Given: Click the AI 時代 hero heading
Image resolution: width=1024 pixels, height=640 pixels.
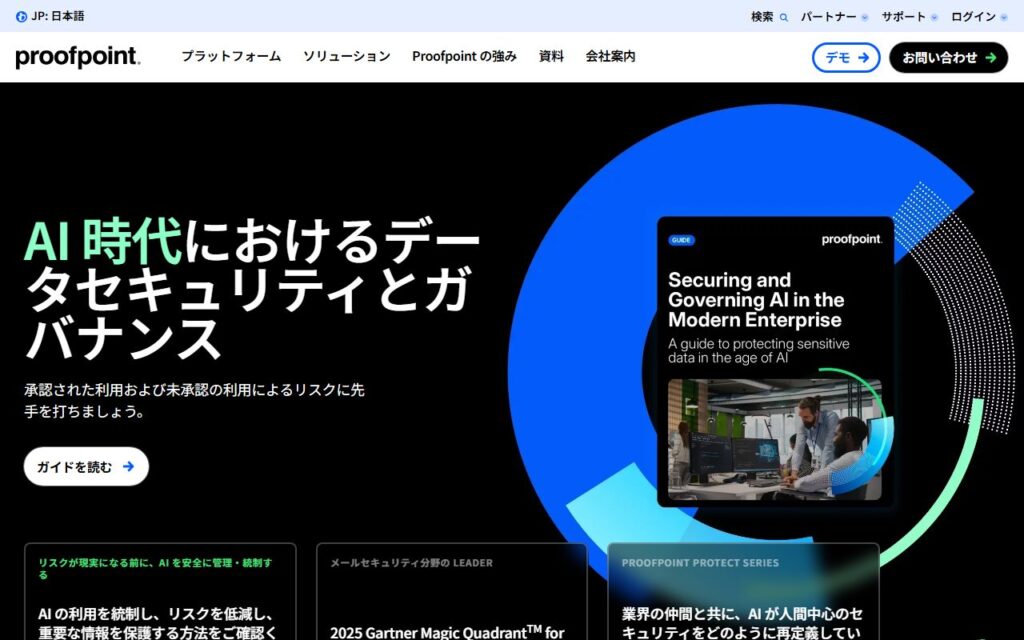Looking at the screenshot, I should [103, 242].
